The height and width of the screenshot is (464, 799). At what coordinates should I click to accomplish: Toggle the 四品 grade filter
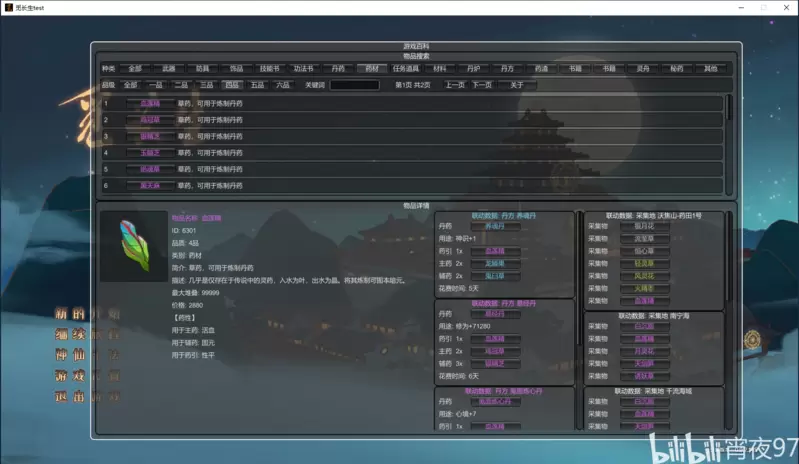click(x=232, y=85)
